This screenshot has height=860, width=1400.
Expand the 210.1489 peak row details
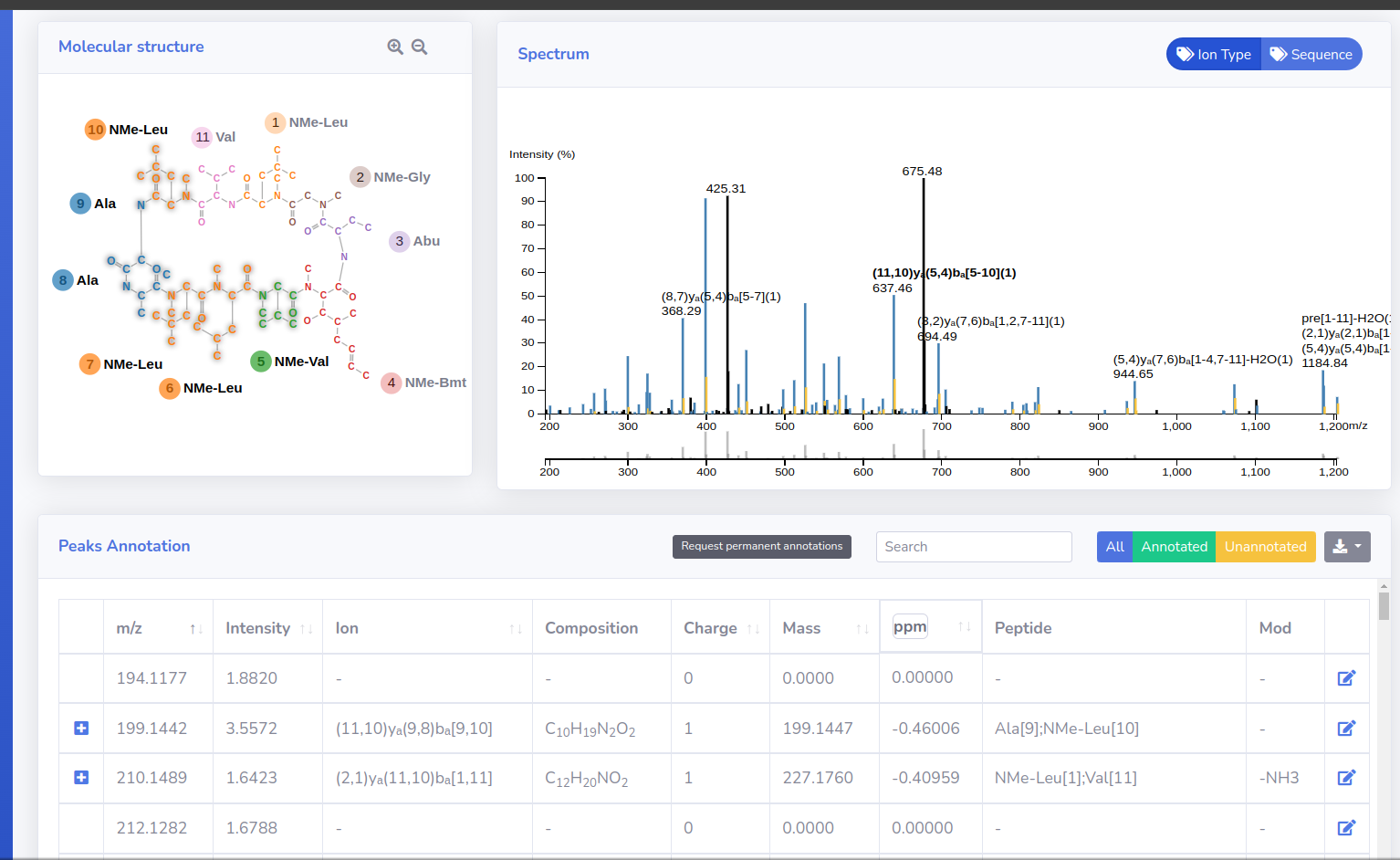point(81,778)
